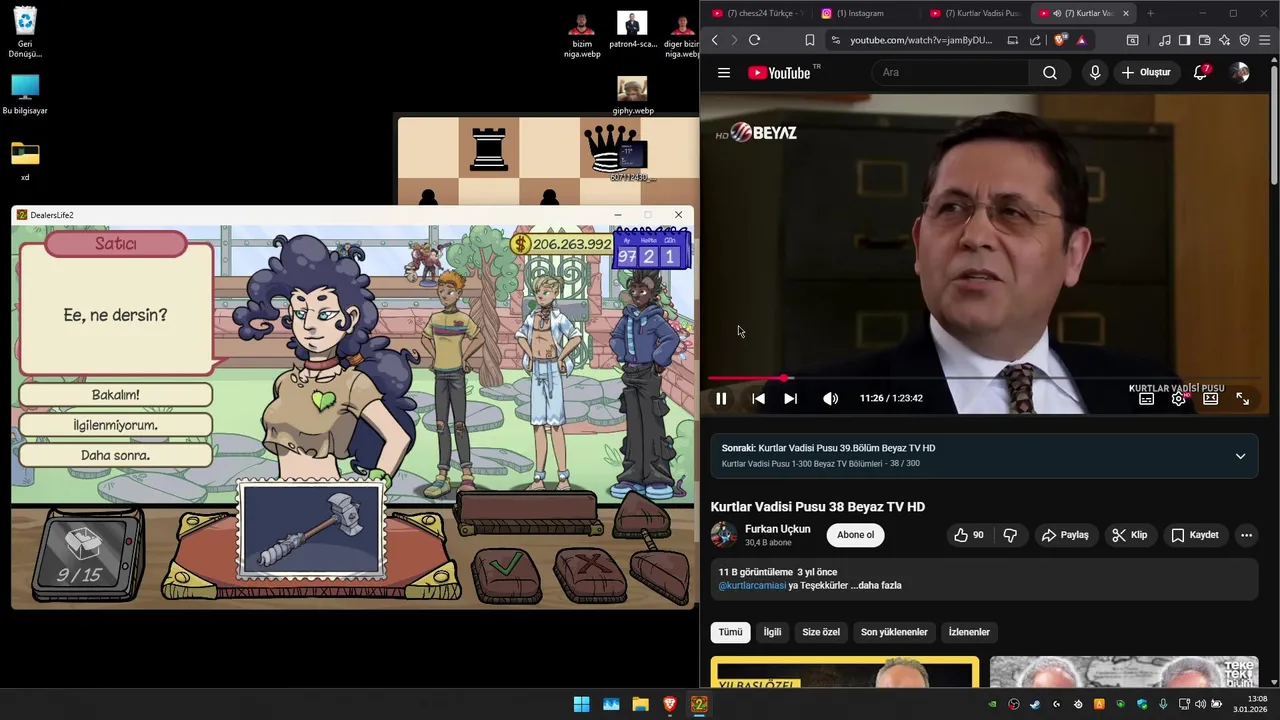The height and width of the screenshot is (720, 1280).
Task: Open a new browser tab
Action: point(1150,13)
